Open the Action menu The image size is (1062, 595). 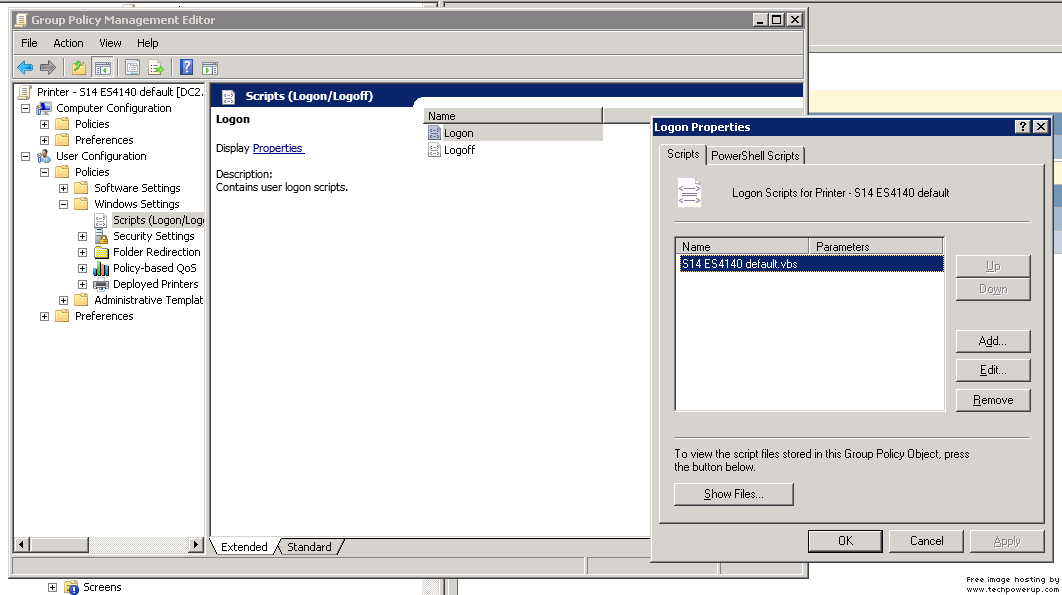[68, 43]
